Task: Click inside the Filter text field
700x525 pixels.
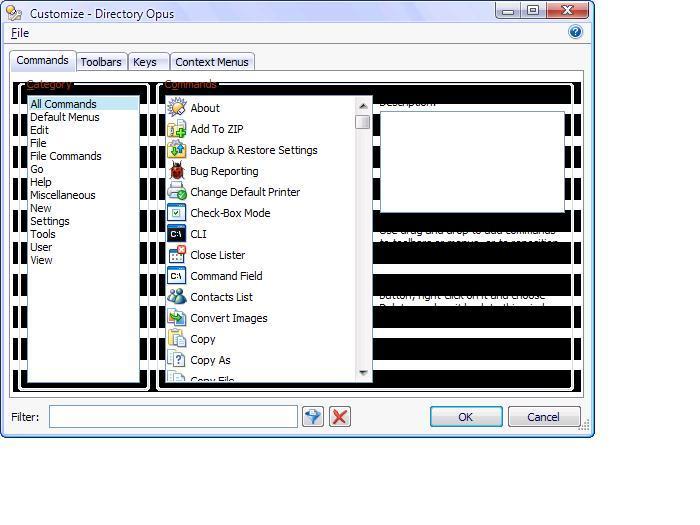Action: pos(173,417)
